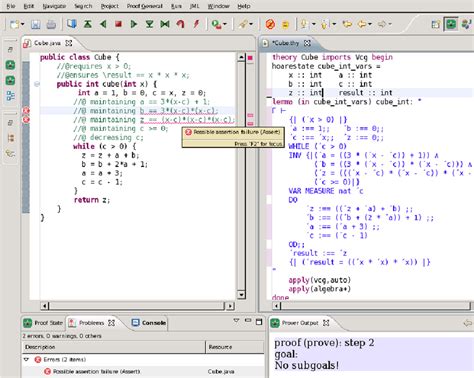
Task: Click the green downward process-to-end icon
Action: [x=150, y=24]
